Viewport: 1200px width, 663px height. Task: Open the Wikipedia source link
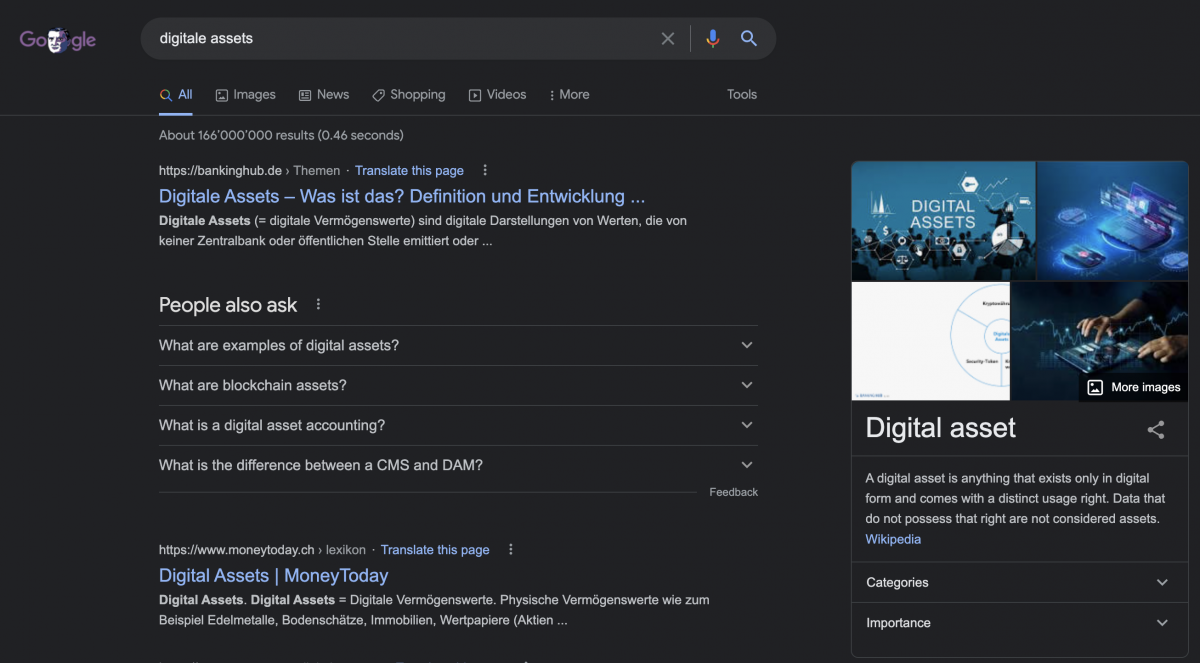tap(893, 539)
